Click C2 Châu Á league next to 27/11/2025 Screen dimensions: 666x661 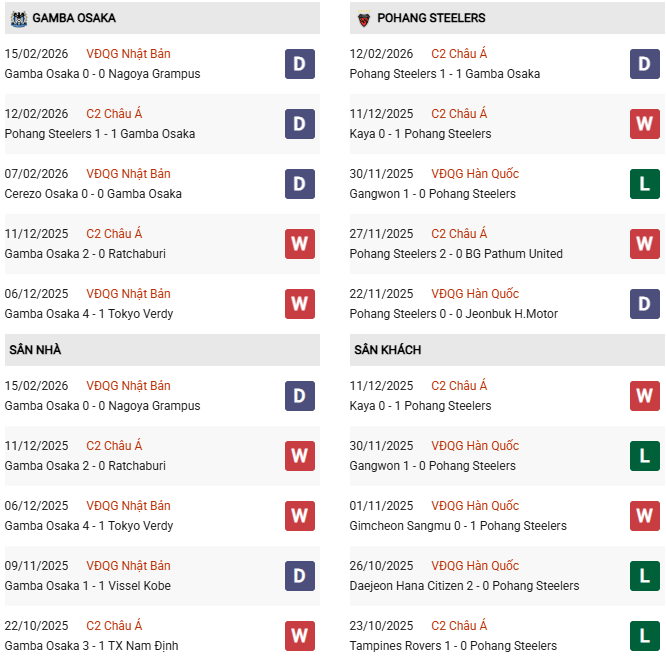[x=459, y=234]
